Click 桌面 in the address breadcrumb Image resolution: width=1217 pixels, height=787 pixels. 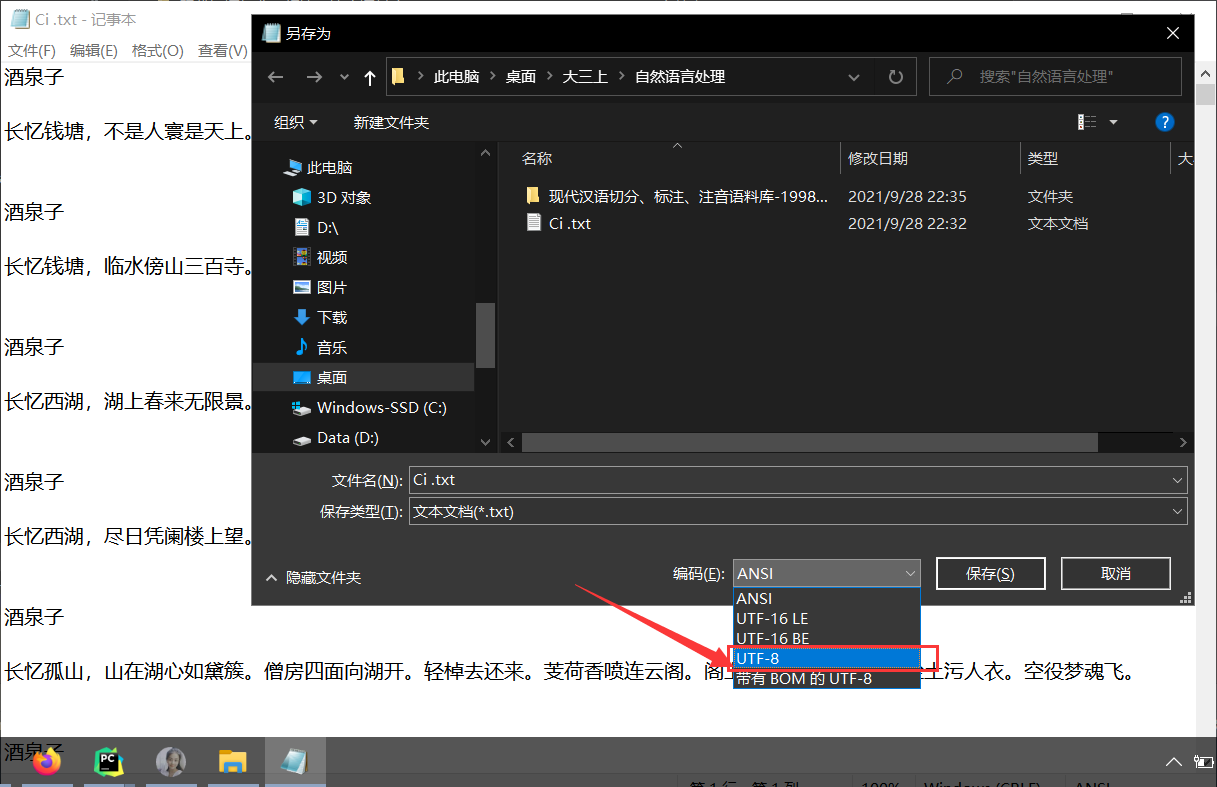pos(520,77)
